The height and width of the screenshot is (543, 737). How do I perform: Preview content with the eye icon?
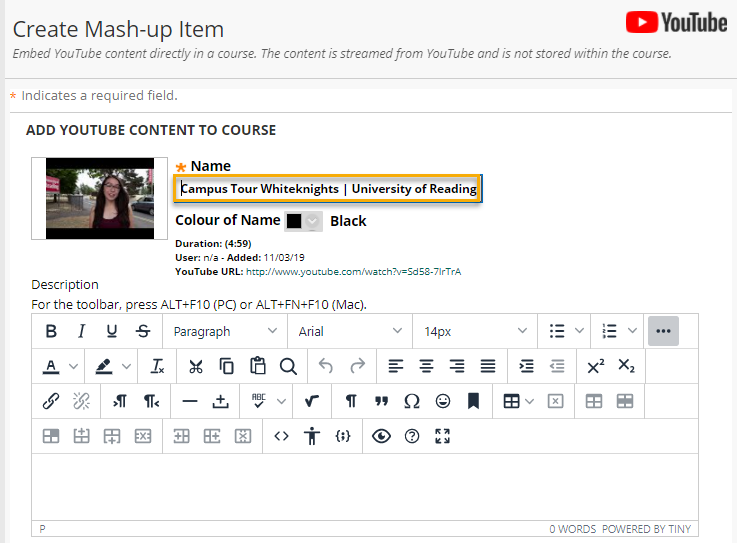(381, 436)
